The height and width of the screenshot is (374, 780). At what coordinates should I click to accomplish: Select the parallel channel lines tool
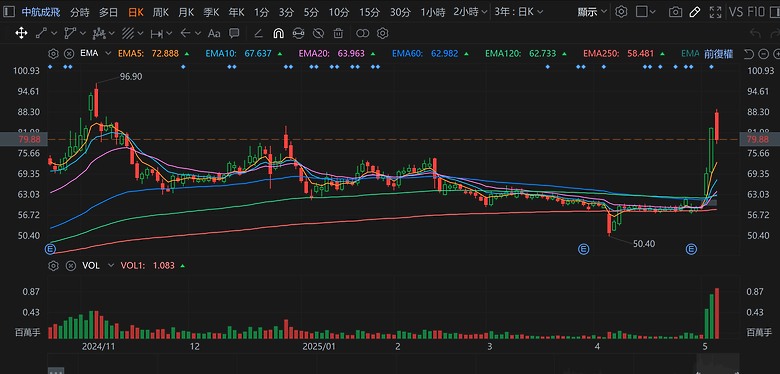[128, 33]
